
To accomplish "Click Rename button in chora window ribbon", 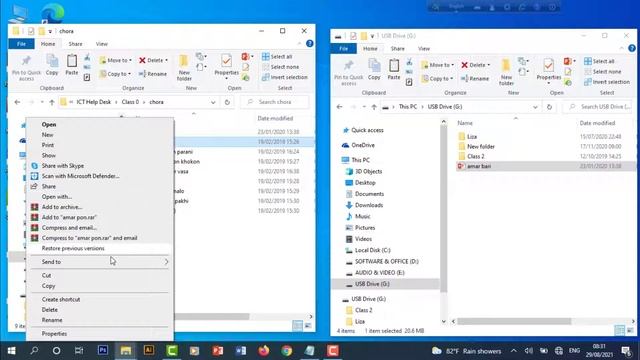I will [153, 74].
